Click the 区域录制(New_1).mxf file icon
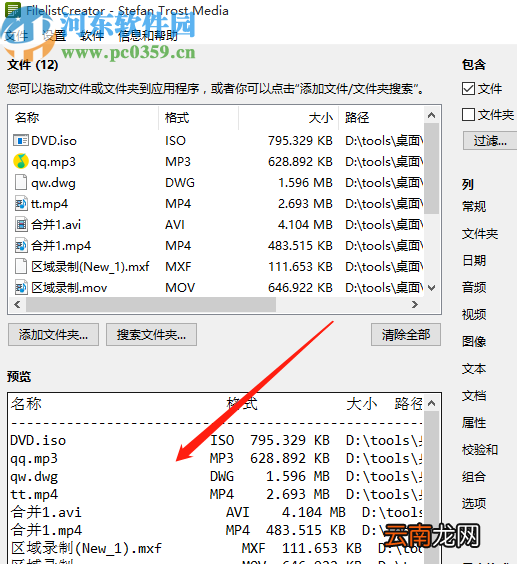The image size is (517, 564). click(21, 267)
